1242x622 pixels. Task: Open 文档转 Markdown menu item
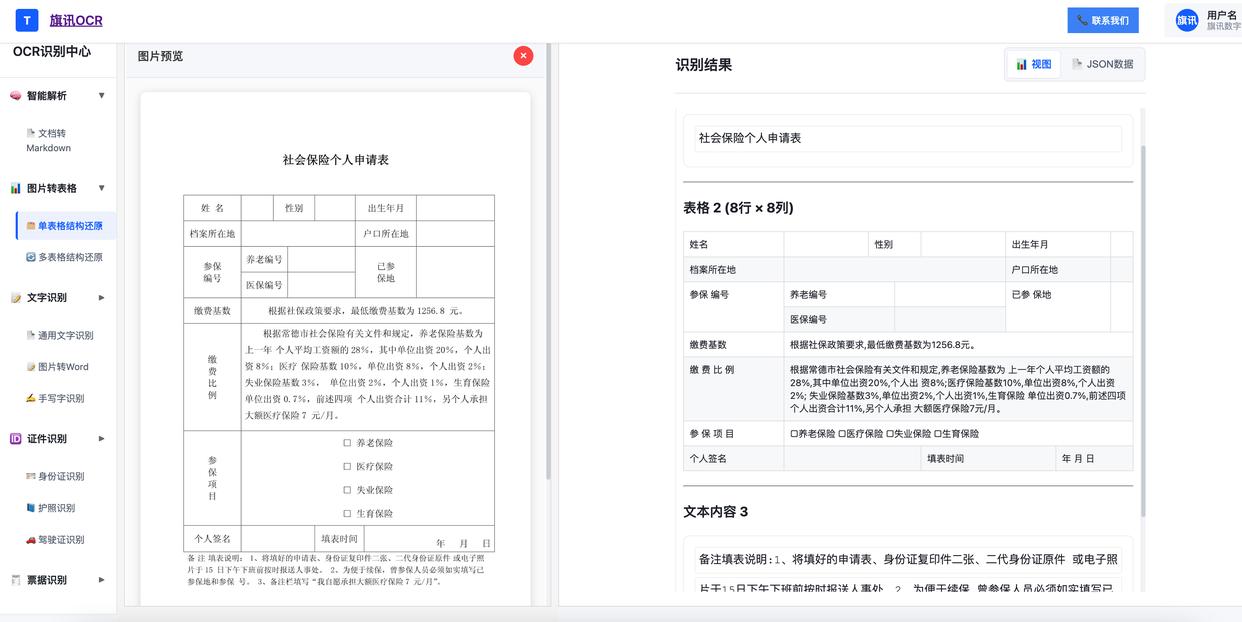click(62, 140)
